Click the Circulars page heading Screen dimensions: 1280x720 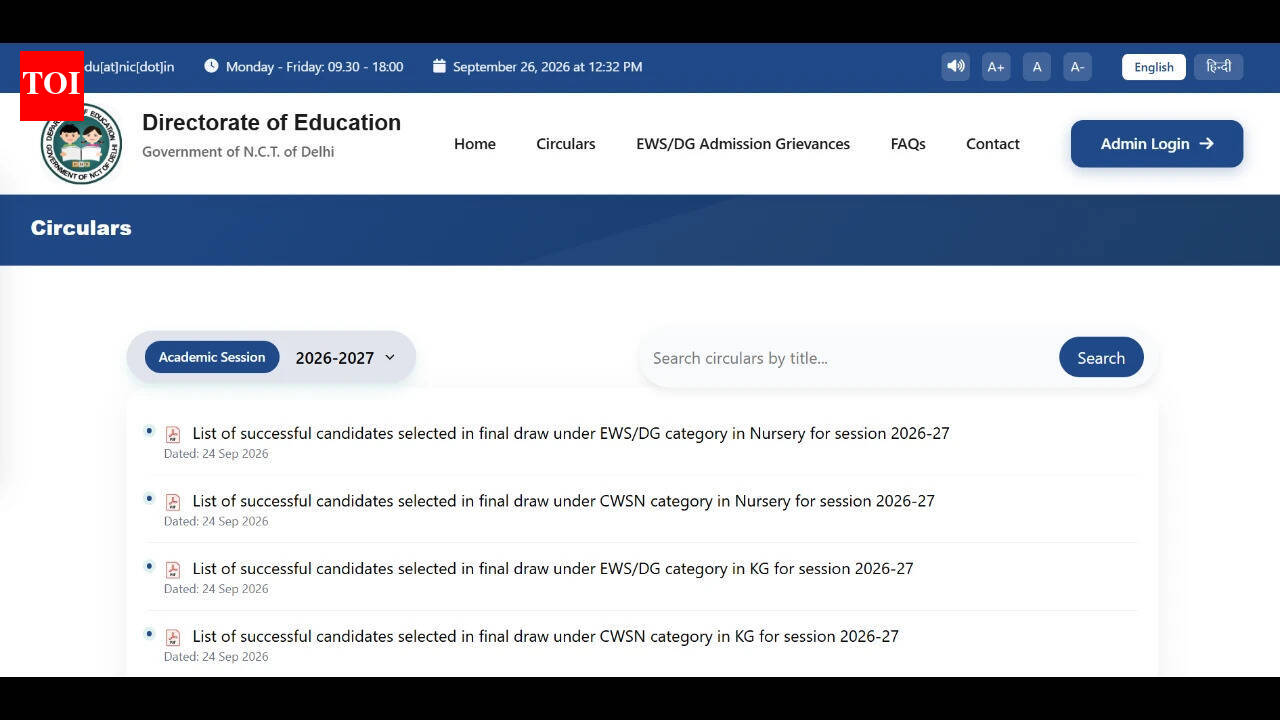81,228
